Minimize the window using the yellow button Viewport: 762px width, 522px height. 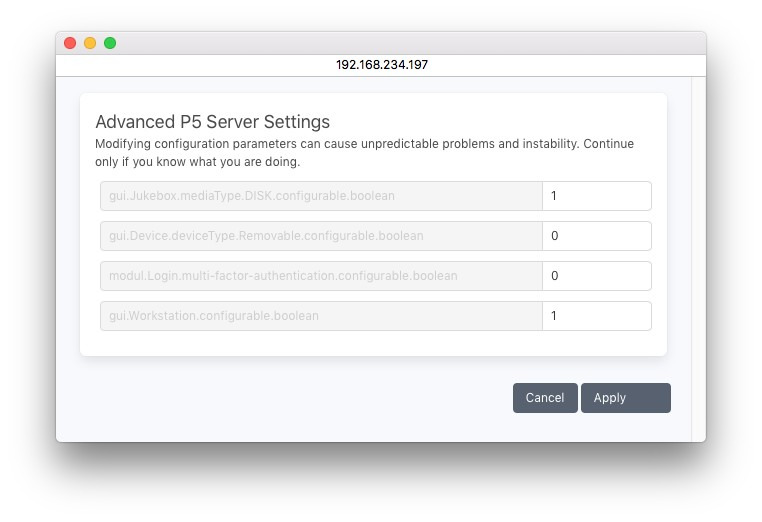(90, 43)
